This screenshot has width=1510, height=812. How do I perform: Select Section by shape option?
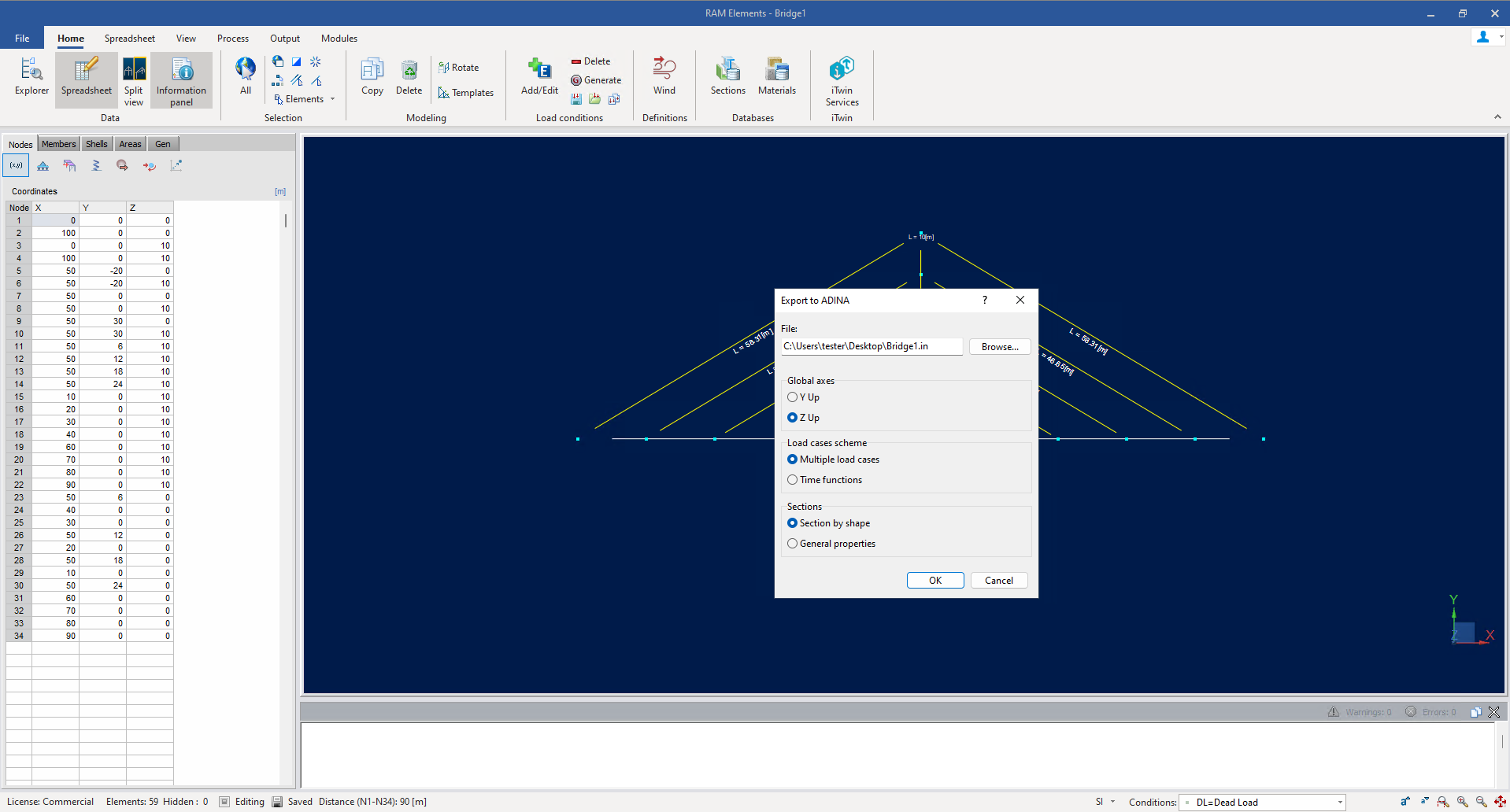[x=829, y=523]
